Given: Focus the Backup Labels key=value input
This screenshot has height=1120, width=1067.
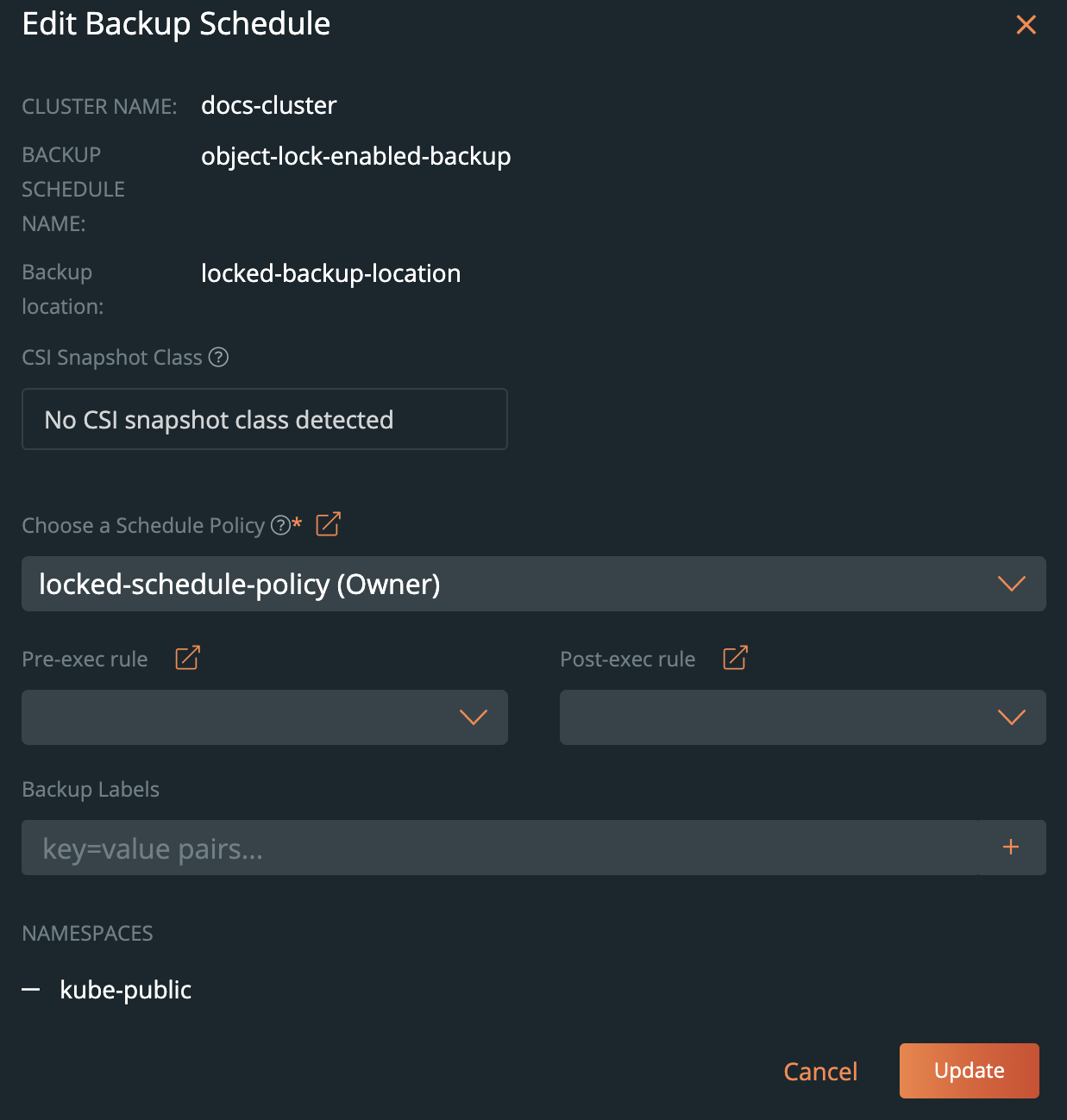Looking at the screenshot, I should [x=500, y=848].
